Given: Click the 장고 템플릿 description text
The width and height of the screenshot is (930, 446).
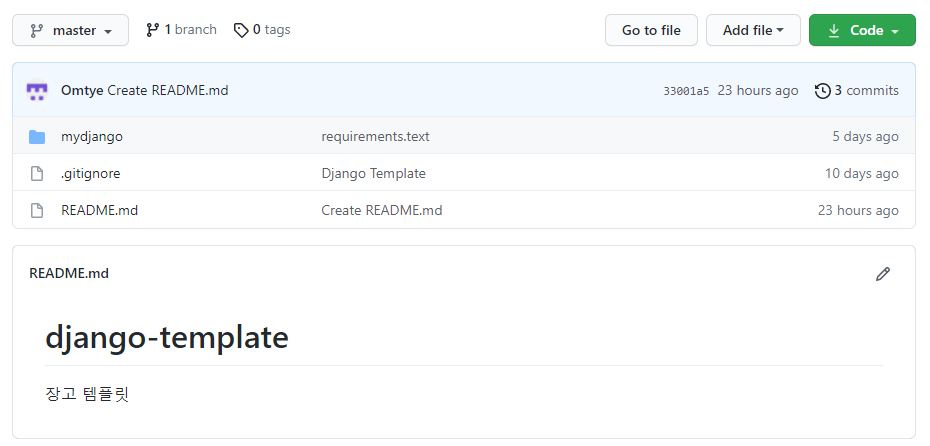Looking at the screenshot, I should pyautogui.click(x=87, y=394).
